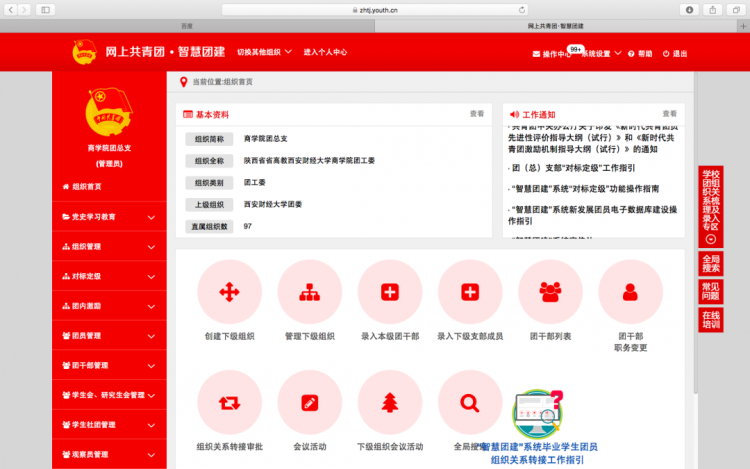Expand 对标定级 sidebar menu
The image size is (750, 469).
(109, 276)
